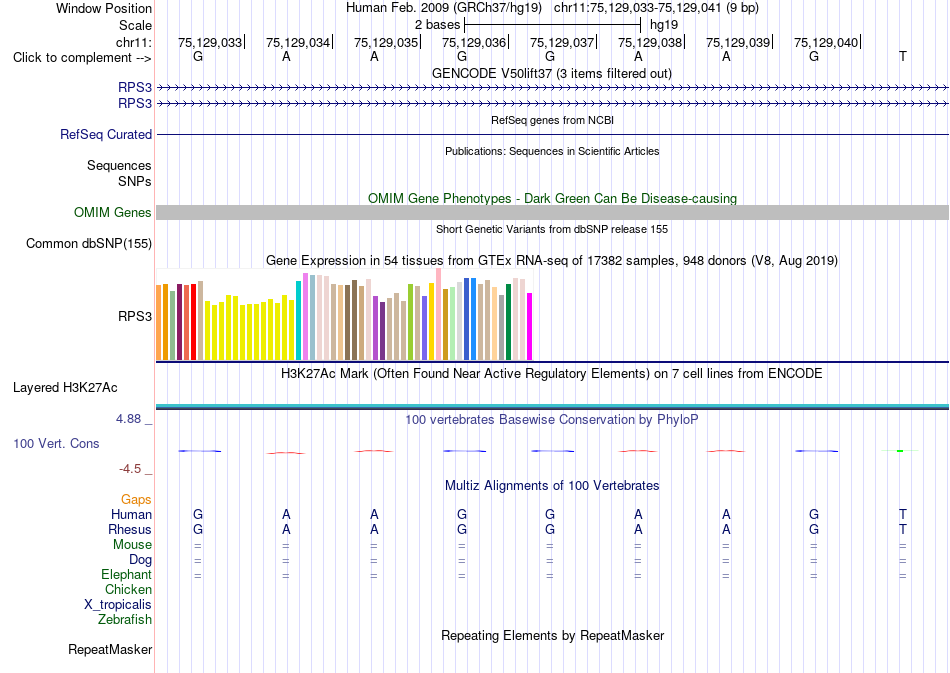Screen dimensions: 950x673
Task: Select the Chicken species row label
Action: pyautogui.click(x=128, y=589)
